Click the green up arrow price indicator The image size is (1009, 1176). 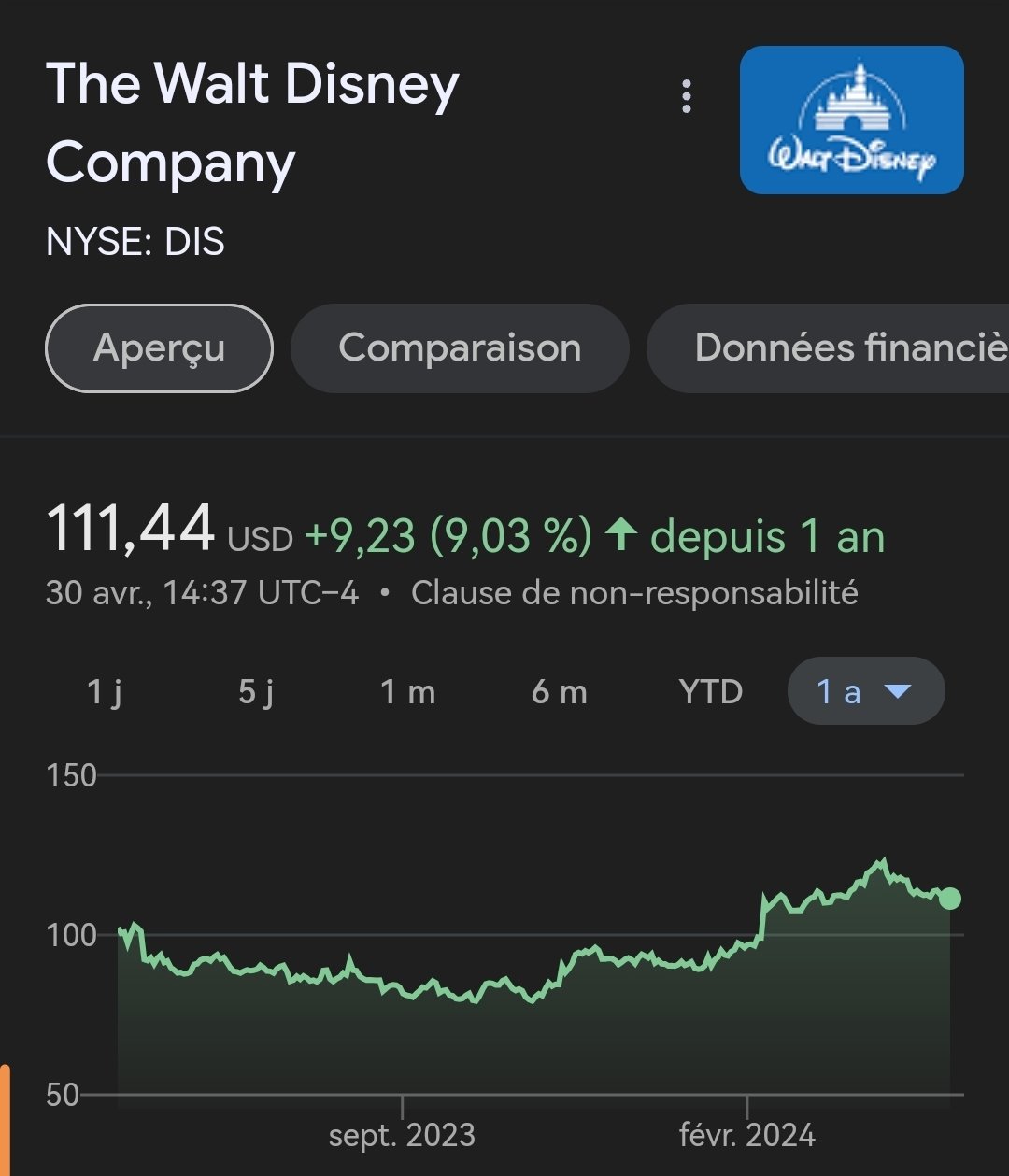(x=621, y=535)
